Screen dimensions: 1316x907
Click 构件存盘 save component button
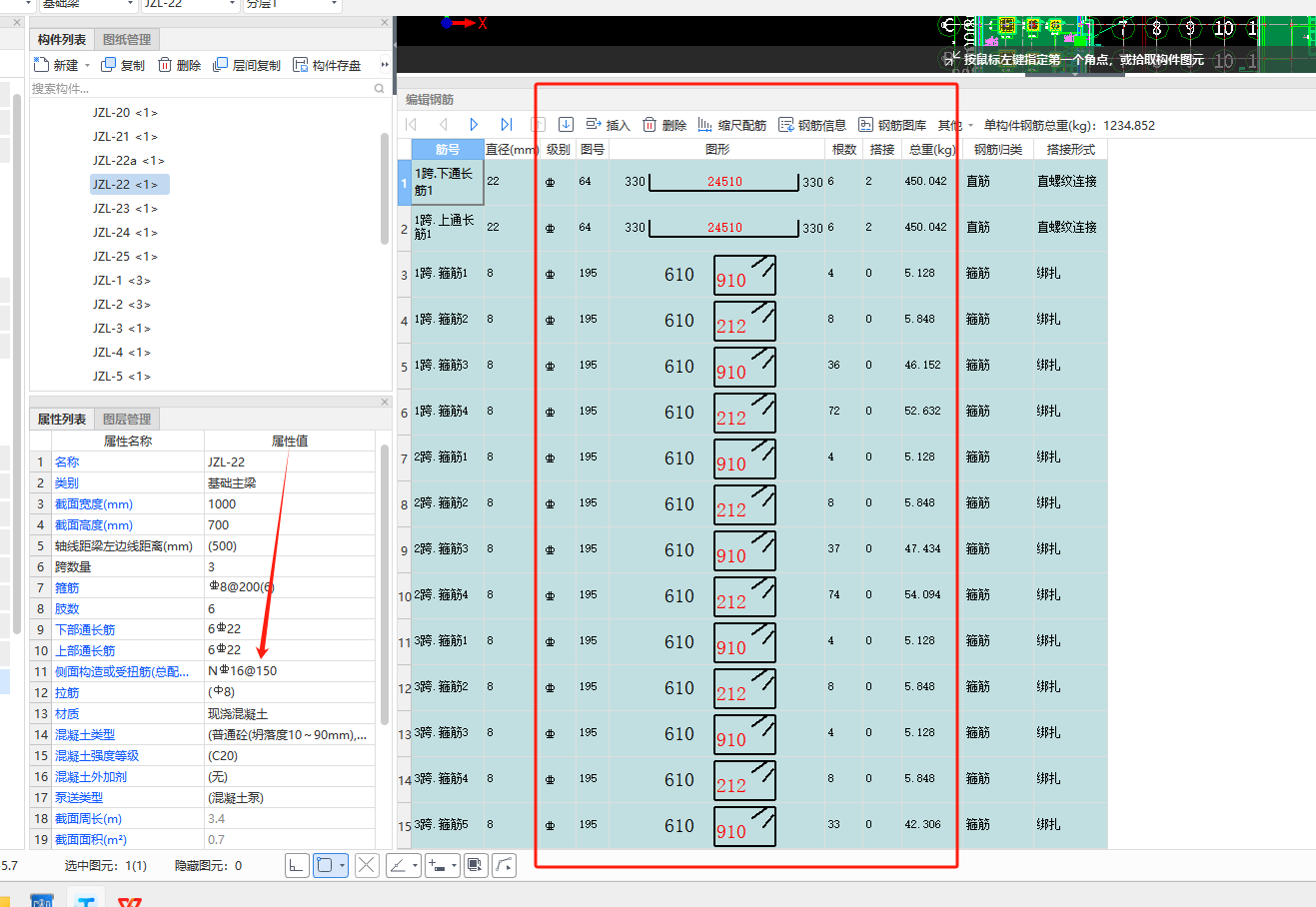(x=327, y=65)
